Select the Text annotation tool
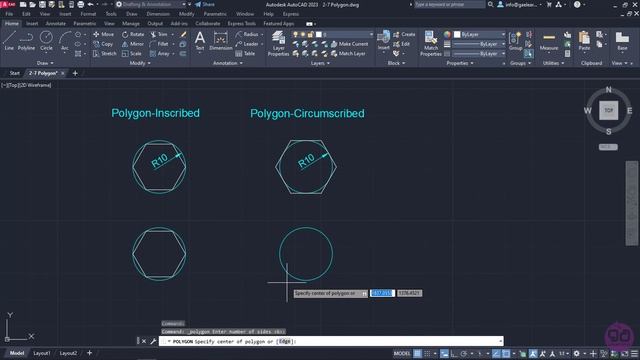This screenshot has height=360, width=640. coord(200,41)
